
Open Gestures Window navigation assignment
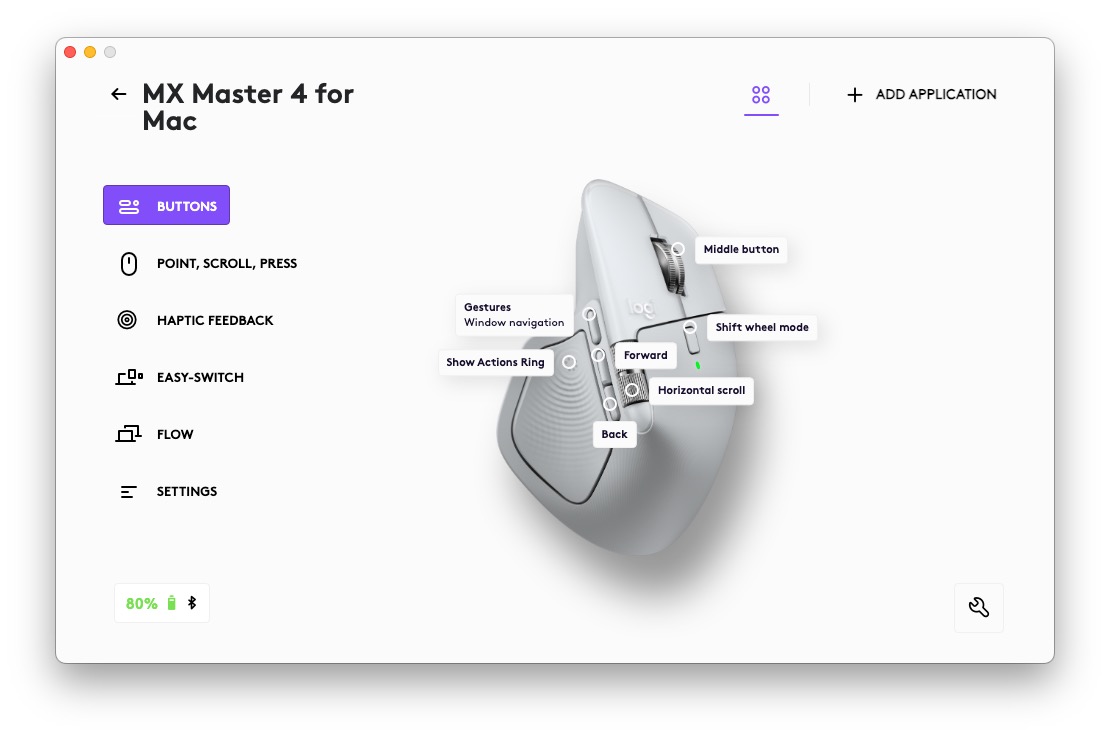[x=514, y=314]
